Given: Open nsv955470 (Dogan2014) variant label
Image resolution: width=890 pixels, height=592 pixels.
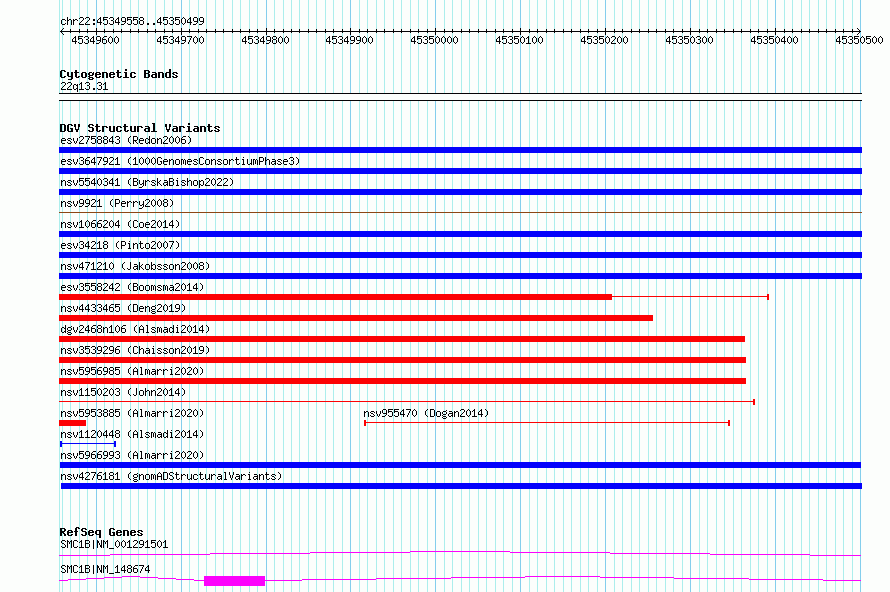Looking at the screenshot, I should click(426, 413).
